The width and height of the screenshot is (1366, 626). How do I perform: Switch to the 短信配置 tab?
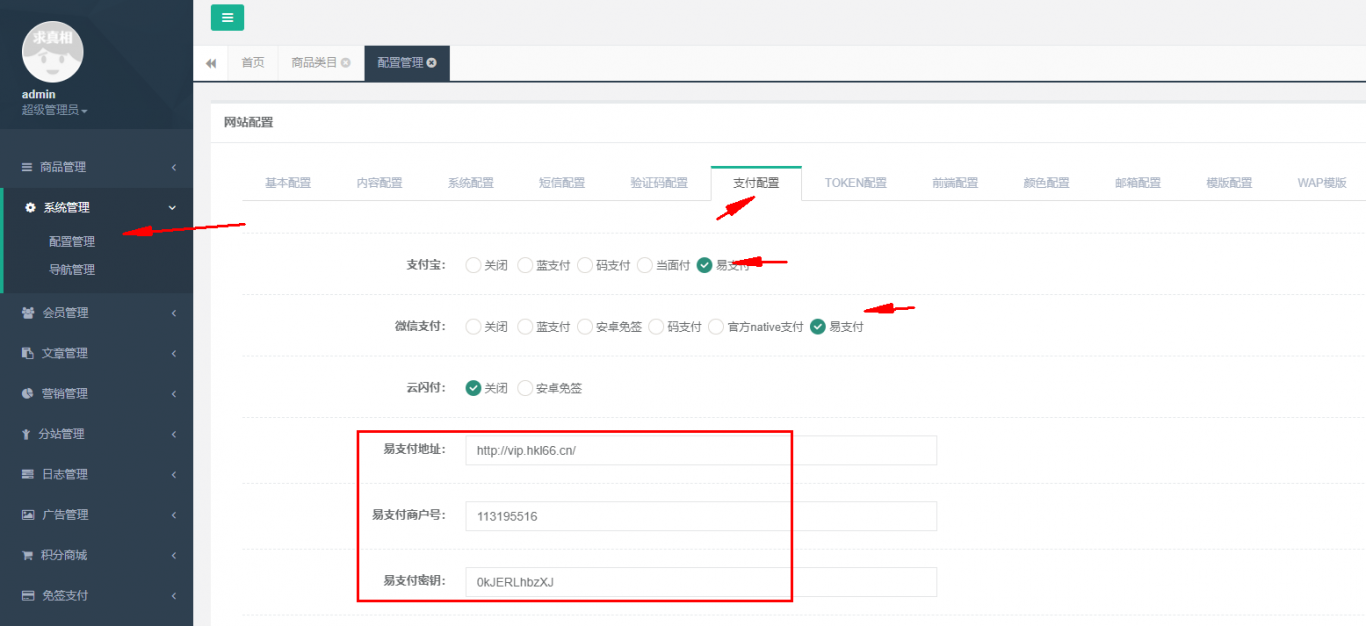click(562, 183)
